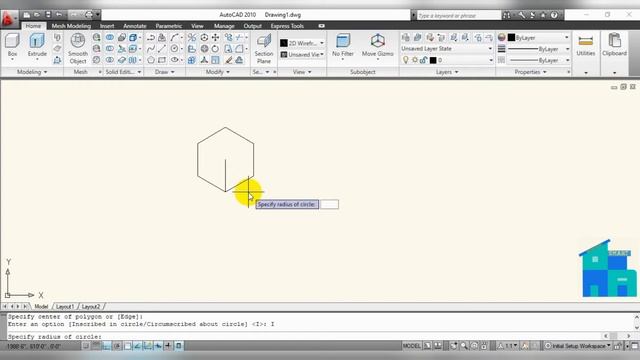Expand the Draw panel
Viewport: 640px width, 360px height.
click(x=164, y=72)
